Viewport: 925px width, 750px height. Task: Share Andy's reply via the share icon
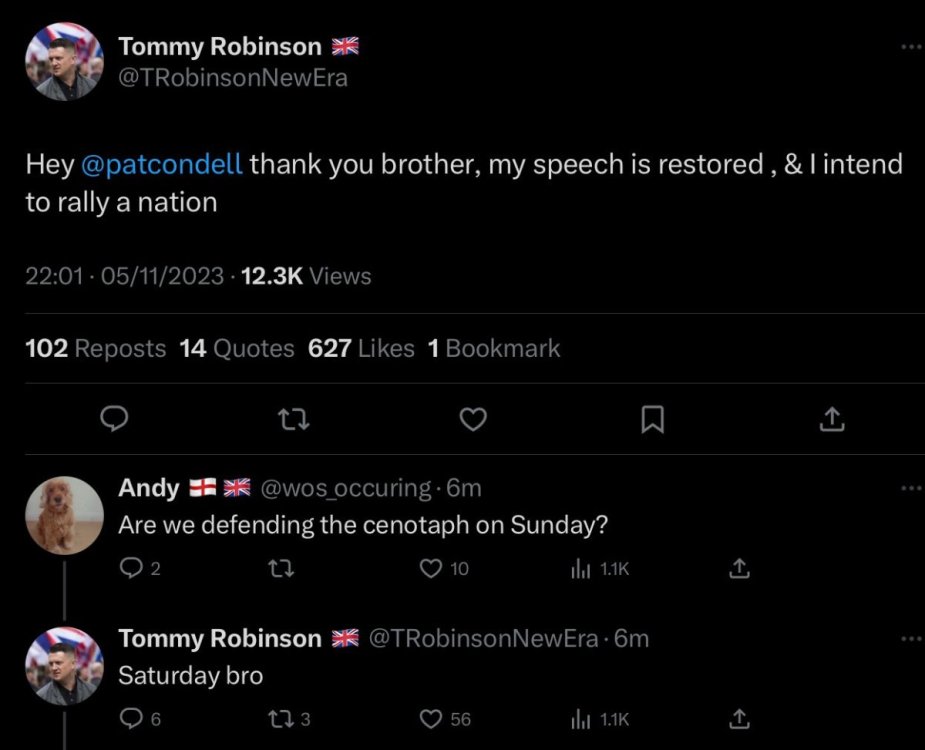click(739, 569)
